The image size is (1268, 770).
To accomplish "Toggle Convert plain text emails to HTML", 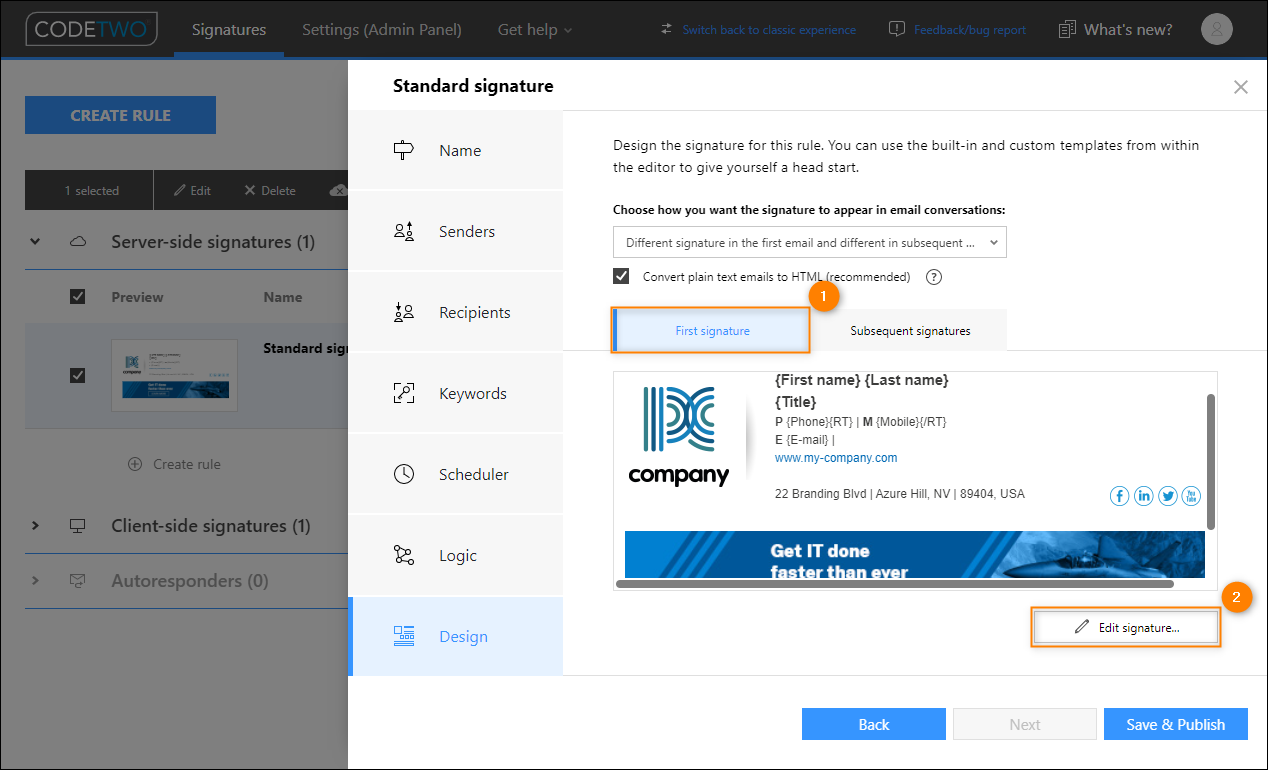I will [x=622, y=276].
